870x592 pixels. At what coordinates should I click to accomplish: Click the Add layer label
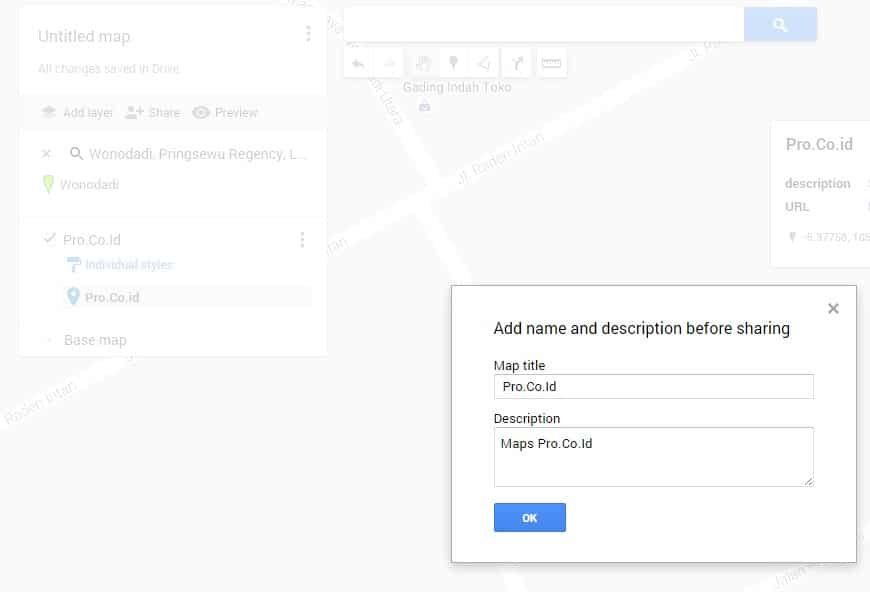click(x=88, y=113)
